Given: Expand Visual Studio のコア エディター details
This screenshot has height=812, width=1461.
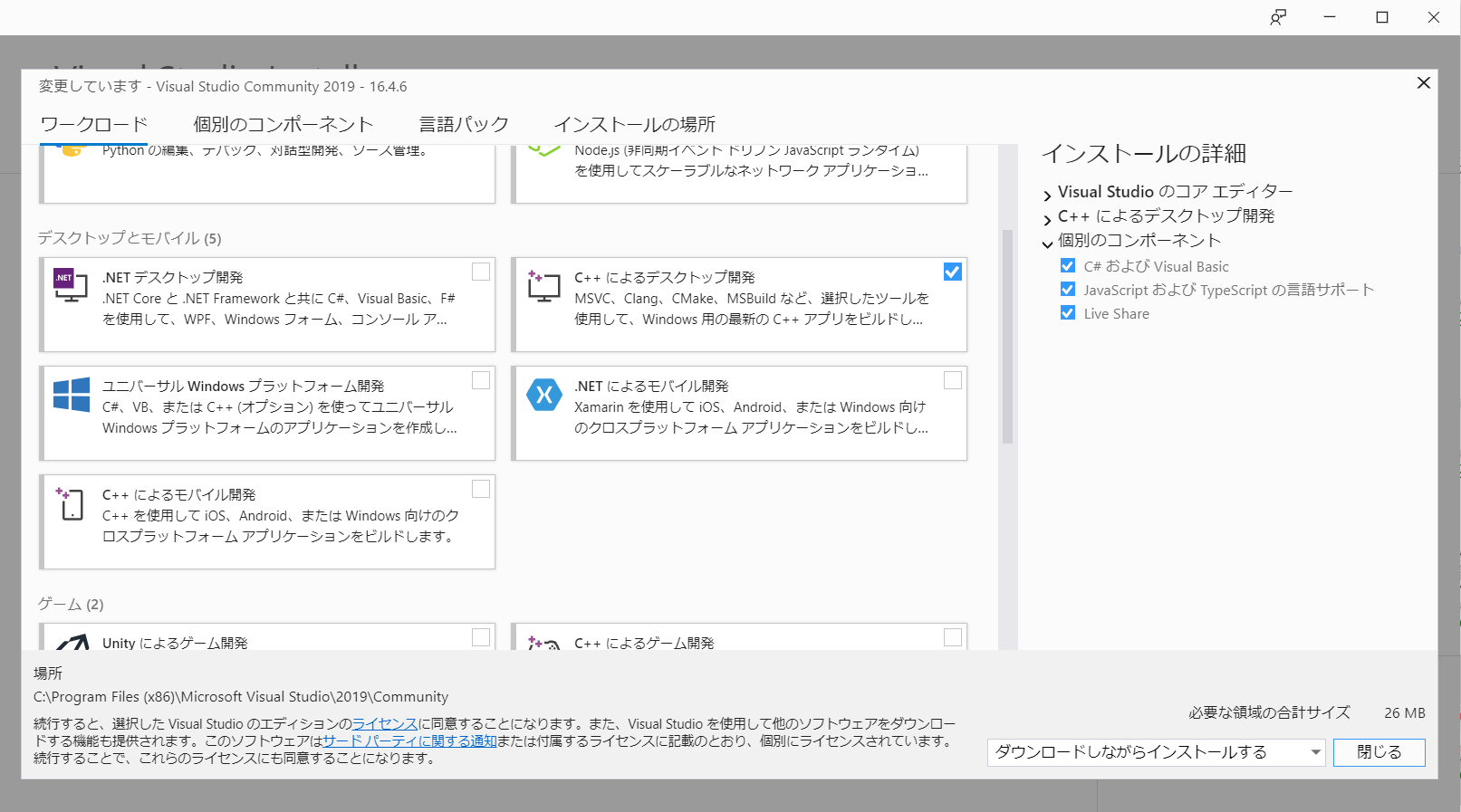Looking at the screenshot, I should point(1047,195).
